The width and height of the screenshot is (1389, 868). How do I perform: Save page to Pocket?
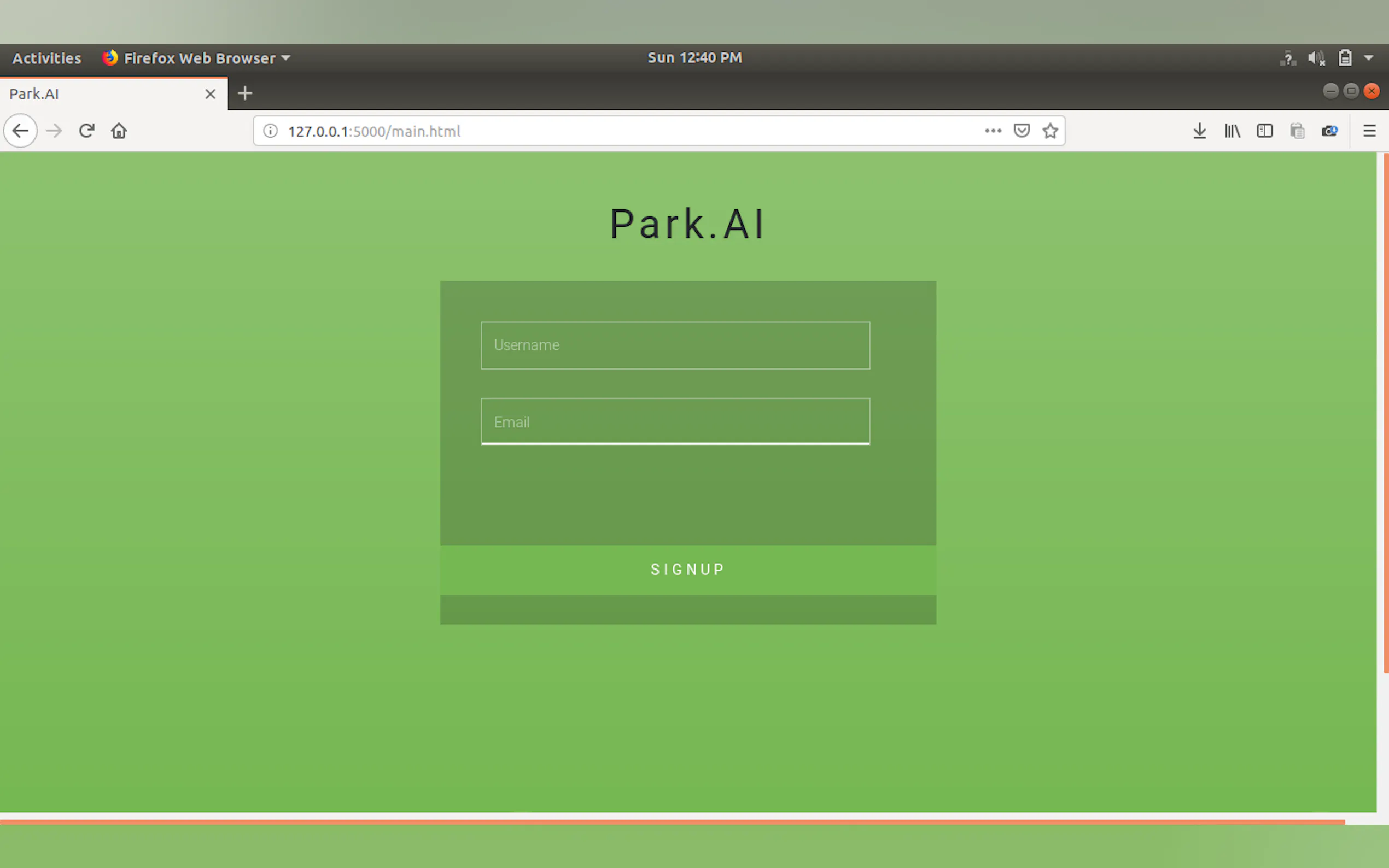[x=1022, y=131]
